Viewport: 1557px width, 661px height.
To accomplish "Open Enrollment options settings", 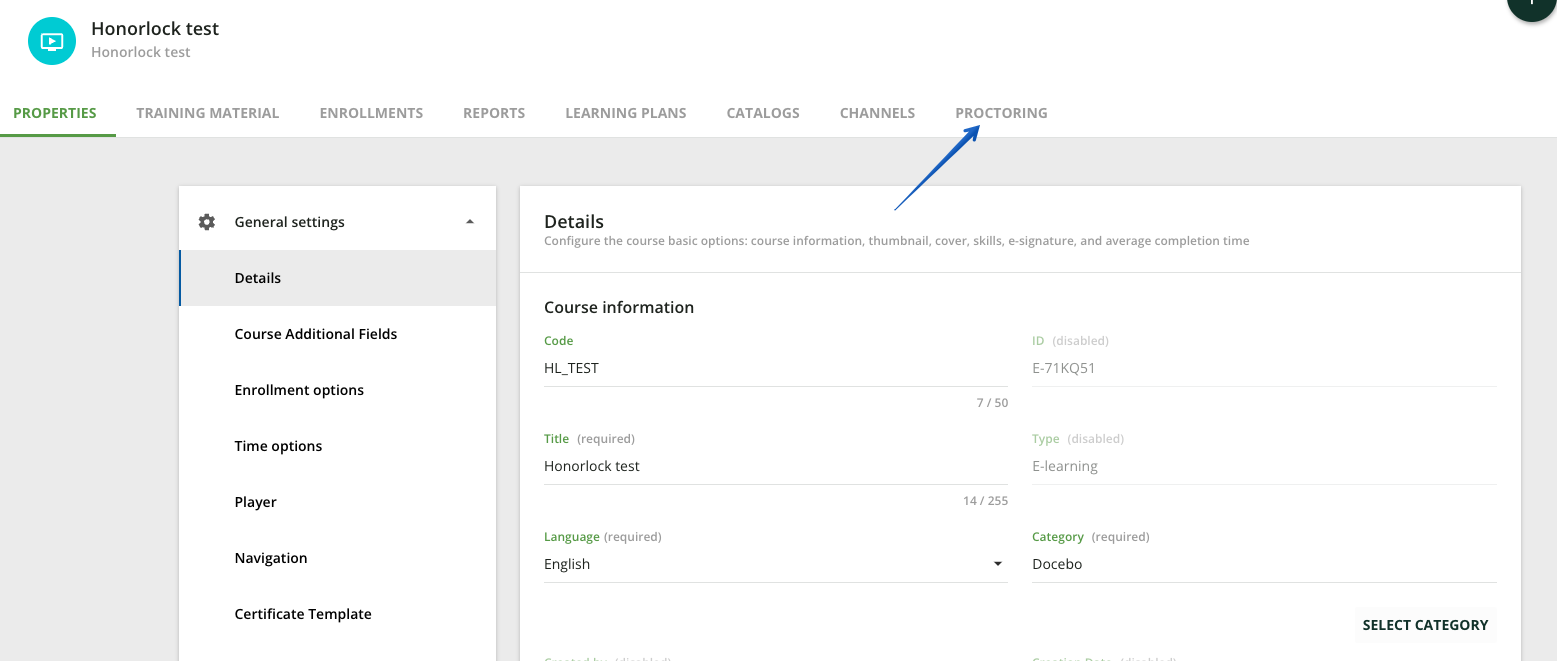I will [x=338, y=390].
